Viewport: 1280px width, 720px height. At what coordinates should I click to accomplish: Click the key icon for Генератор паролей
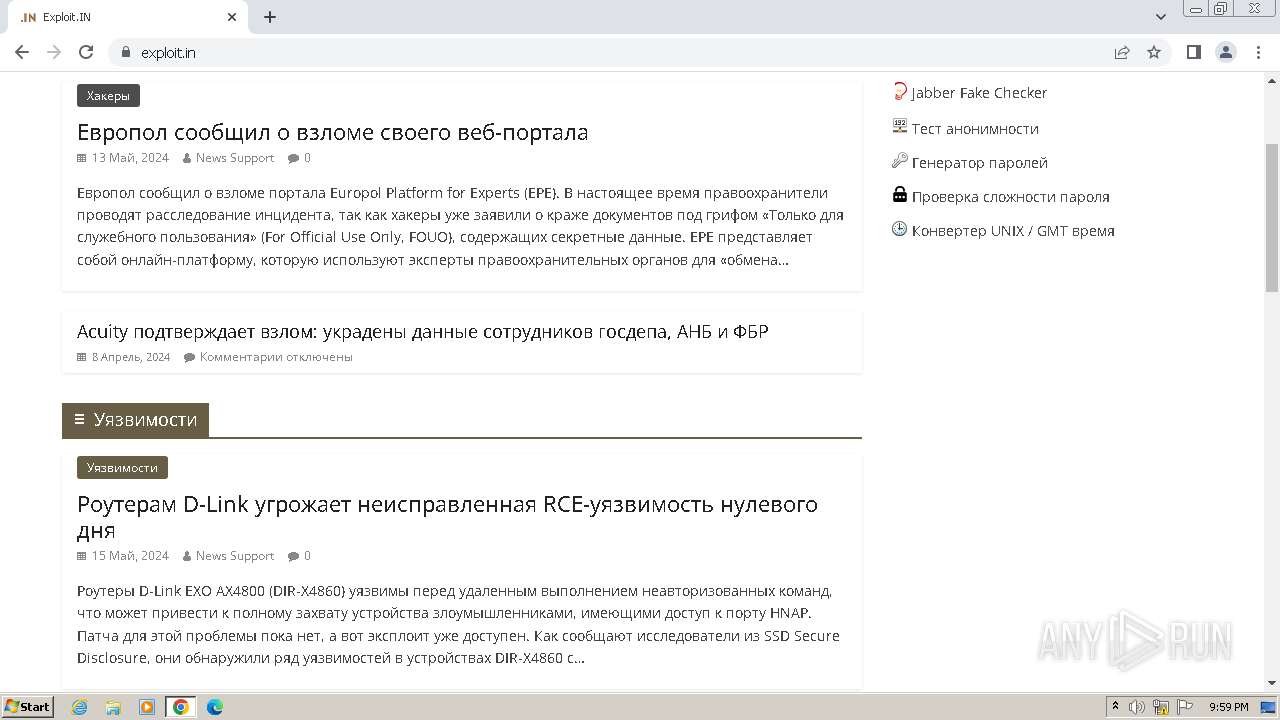[900, 161]
